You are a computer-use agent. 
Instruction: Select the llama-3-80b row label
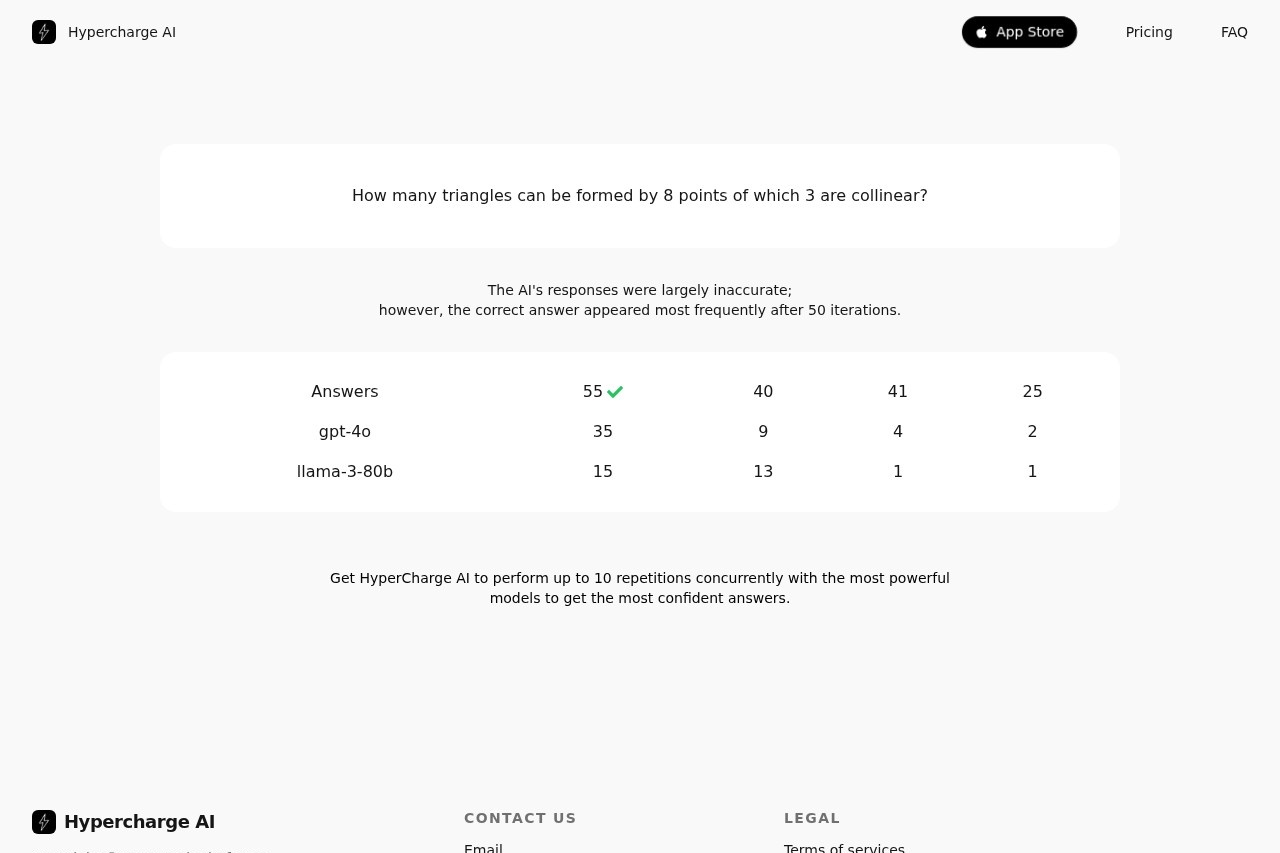345,472
